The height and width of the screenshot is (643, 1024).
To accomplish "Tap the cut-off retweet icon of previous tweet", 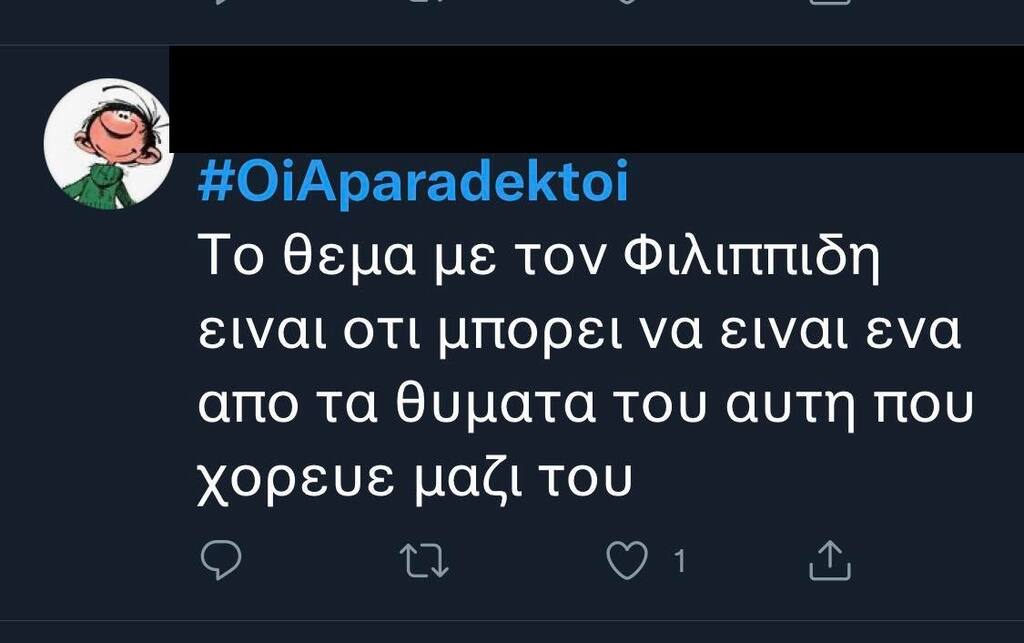I will point(424,2).
